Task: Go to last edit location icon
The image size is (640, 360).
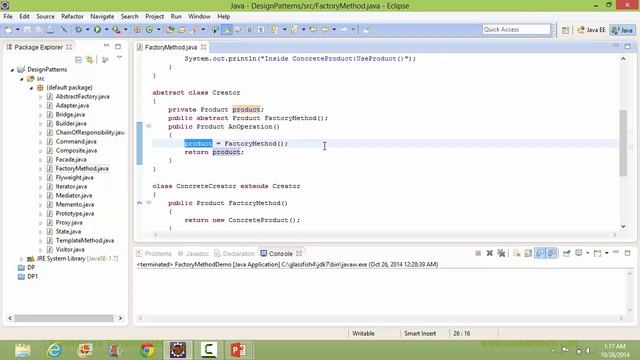Action: 313,29
